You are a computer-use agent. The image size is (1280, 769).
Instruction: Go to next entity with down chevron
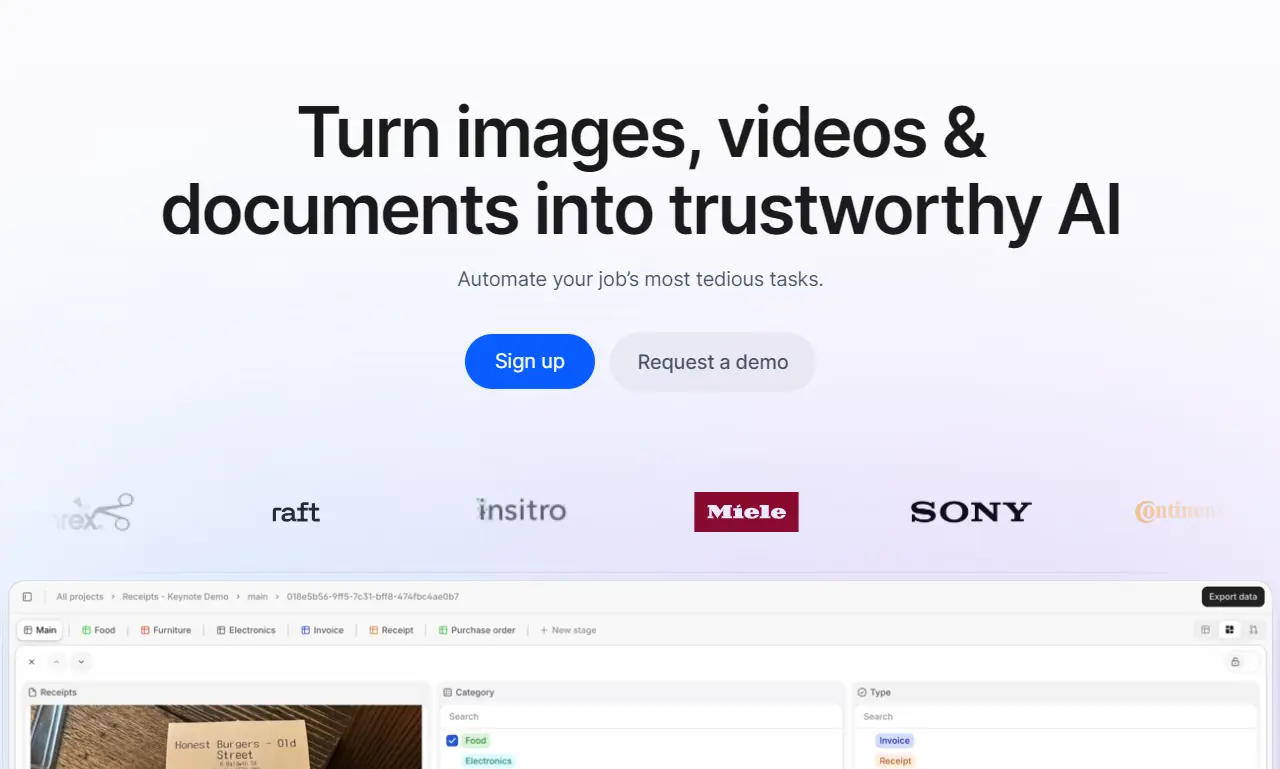(x=81, y=662)
